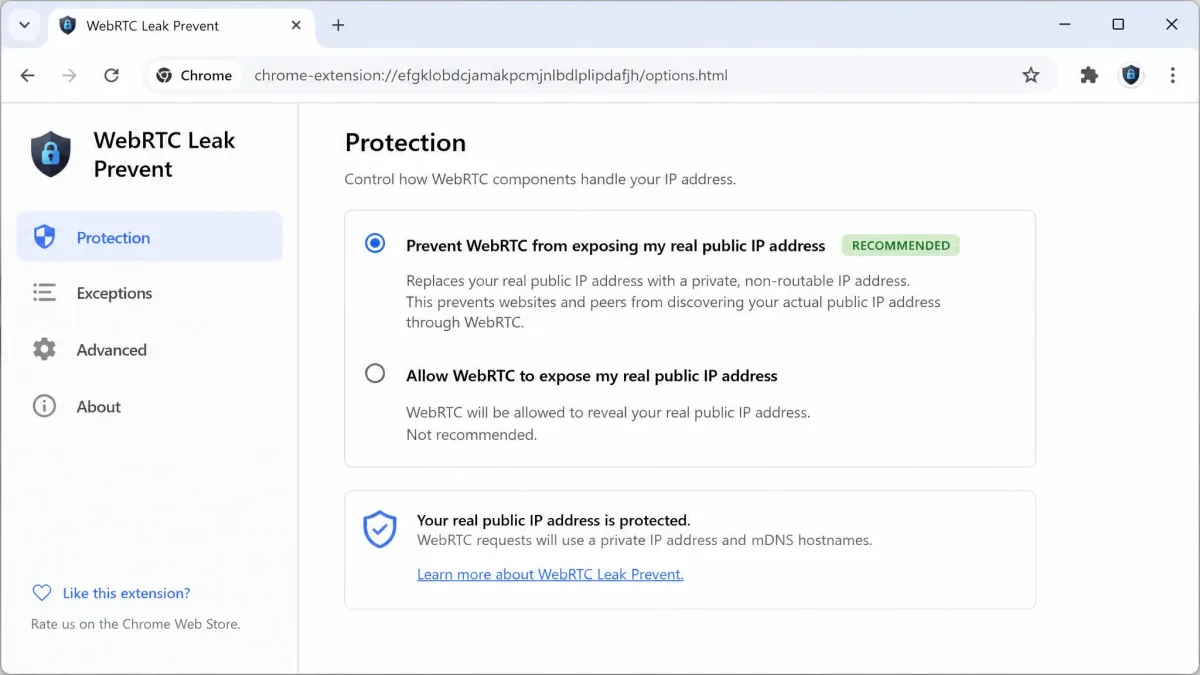Open the tab search dropdown arrow
This screenshot has height=675, width=1200.
[24, 25]
